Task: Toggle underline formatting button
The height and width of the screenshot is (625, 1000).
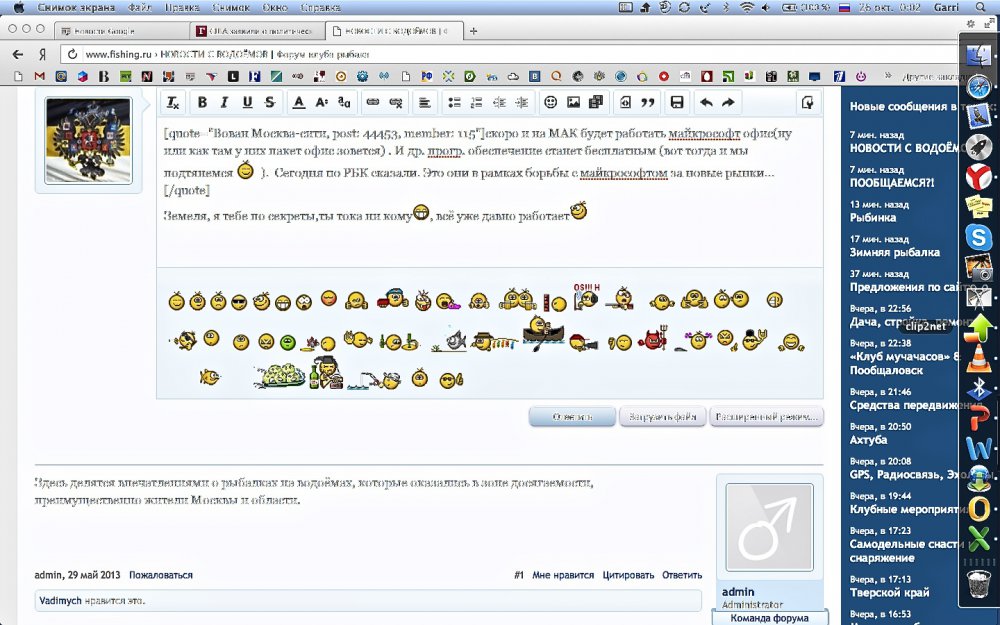Action: click(x=247, y=102)
